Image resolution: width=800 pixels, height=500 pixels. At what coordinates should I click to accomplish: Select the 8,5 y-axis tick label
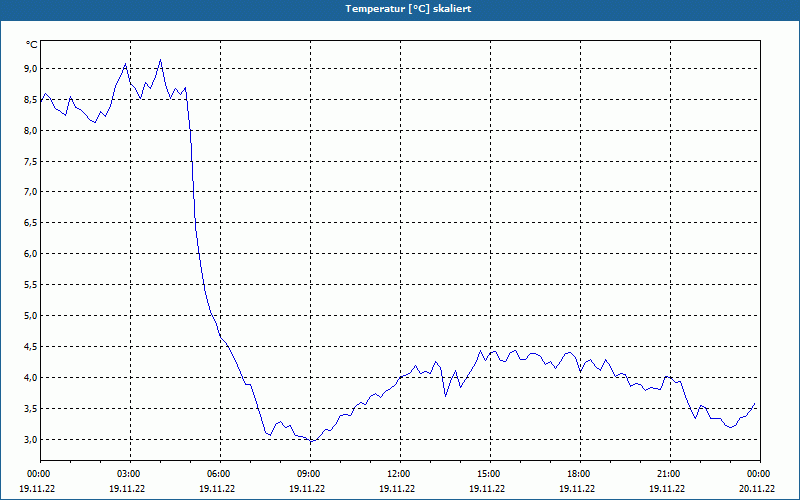click(x=31, y=100)
